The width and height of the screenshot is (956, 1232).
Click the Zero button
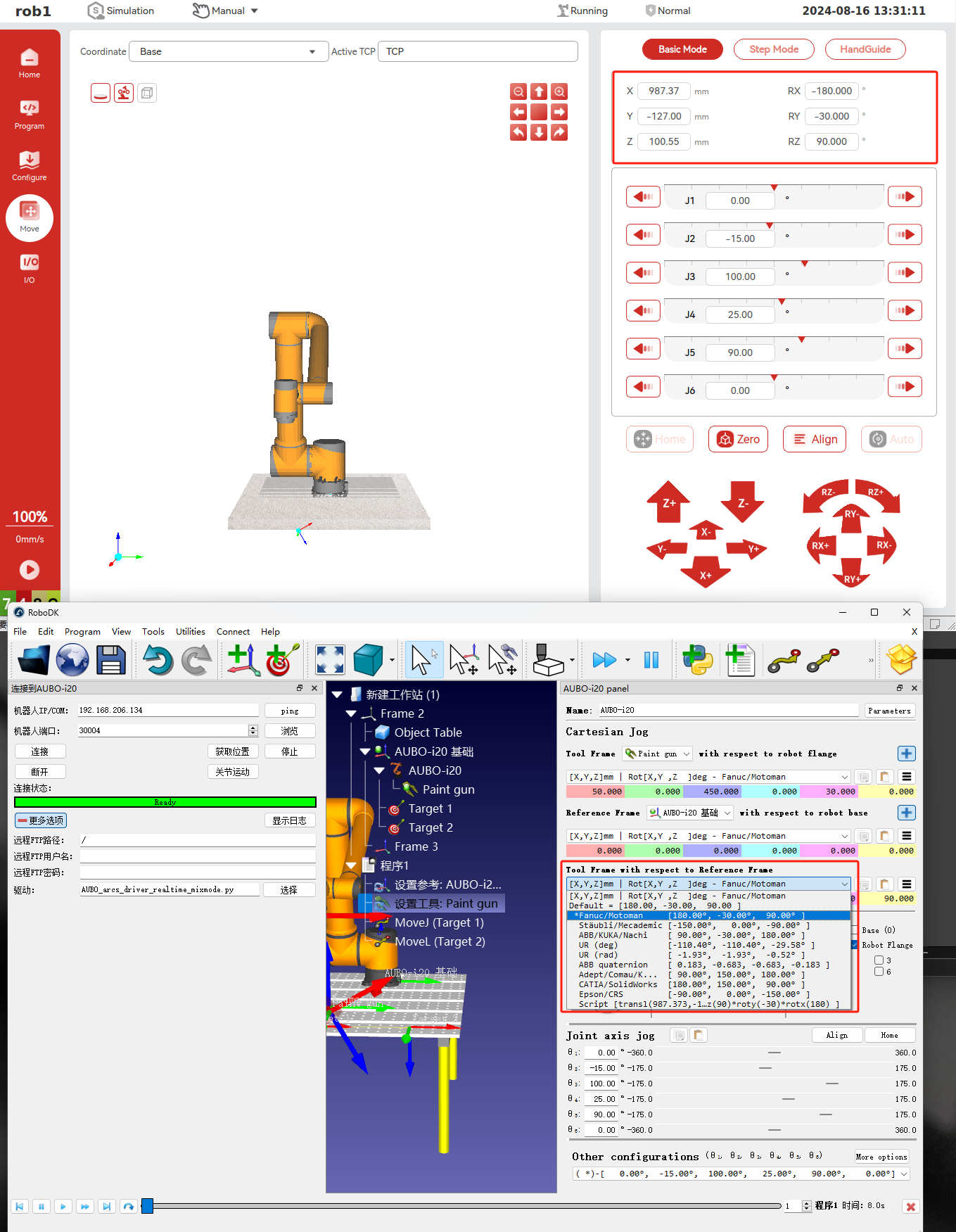[x=738, y=439]
